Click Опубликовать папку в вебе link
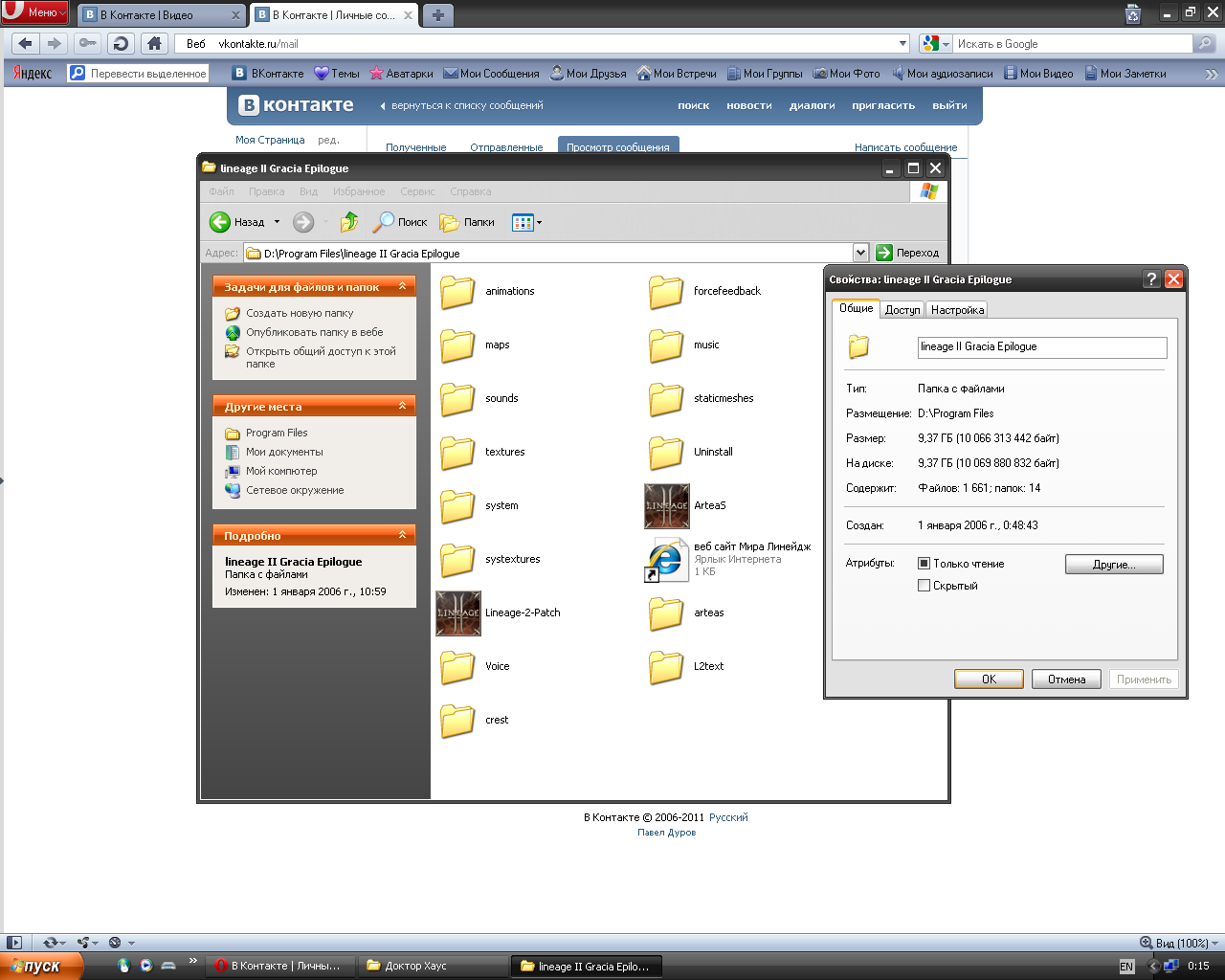 pyautogui.click(x=314, y=332)
